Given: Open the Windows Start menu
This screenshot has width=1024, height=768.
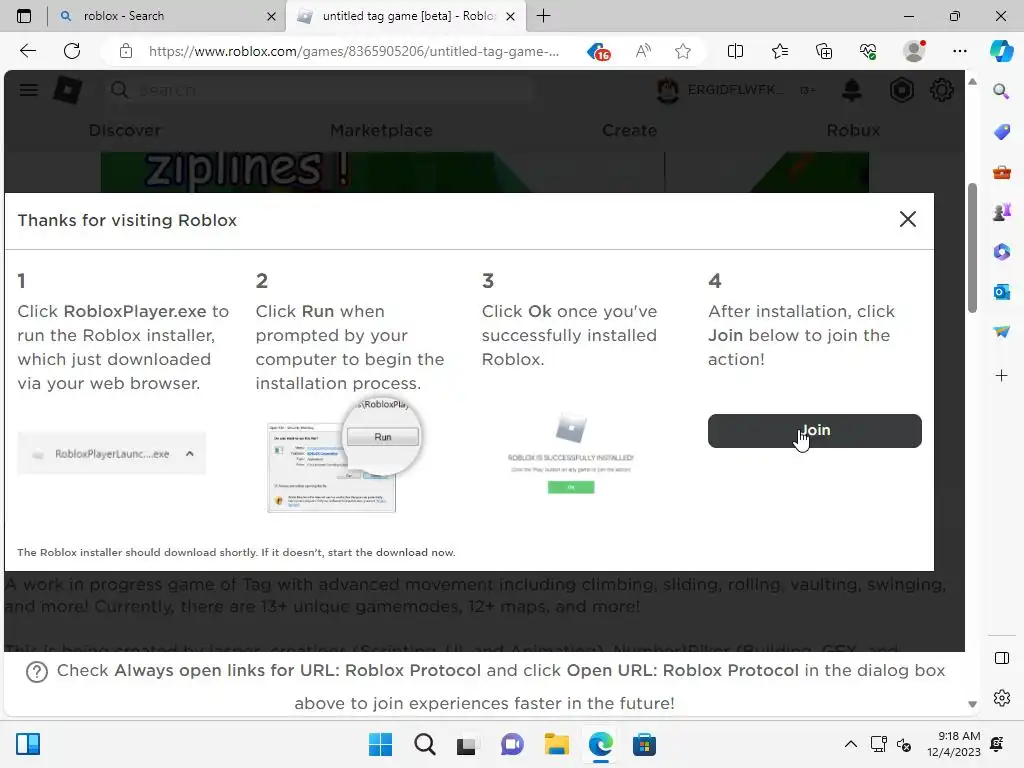Looking at the screenshot, I should click(380, 744).
